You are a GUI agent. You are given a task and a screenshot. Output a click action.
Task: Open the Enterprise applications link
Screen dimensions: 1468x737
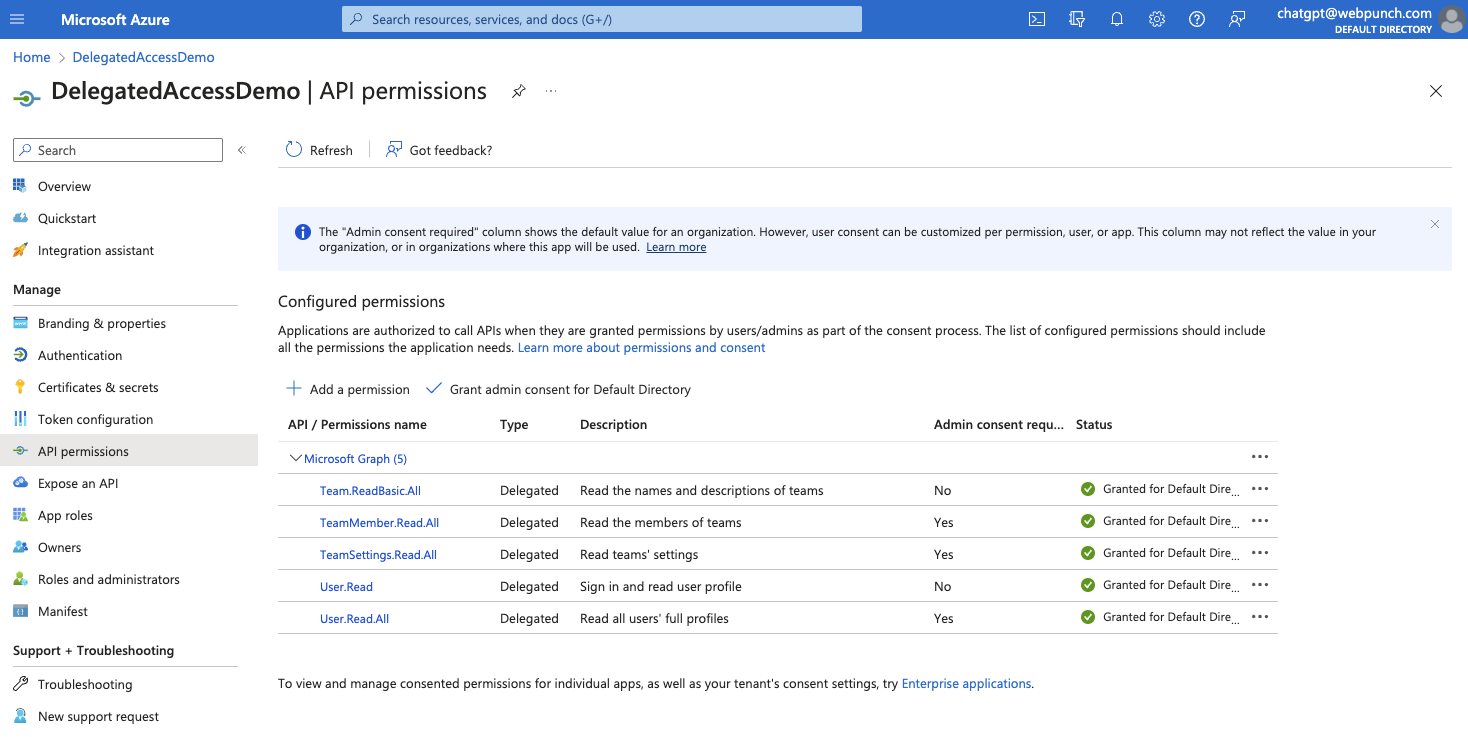[x=966, y=683]
